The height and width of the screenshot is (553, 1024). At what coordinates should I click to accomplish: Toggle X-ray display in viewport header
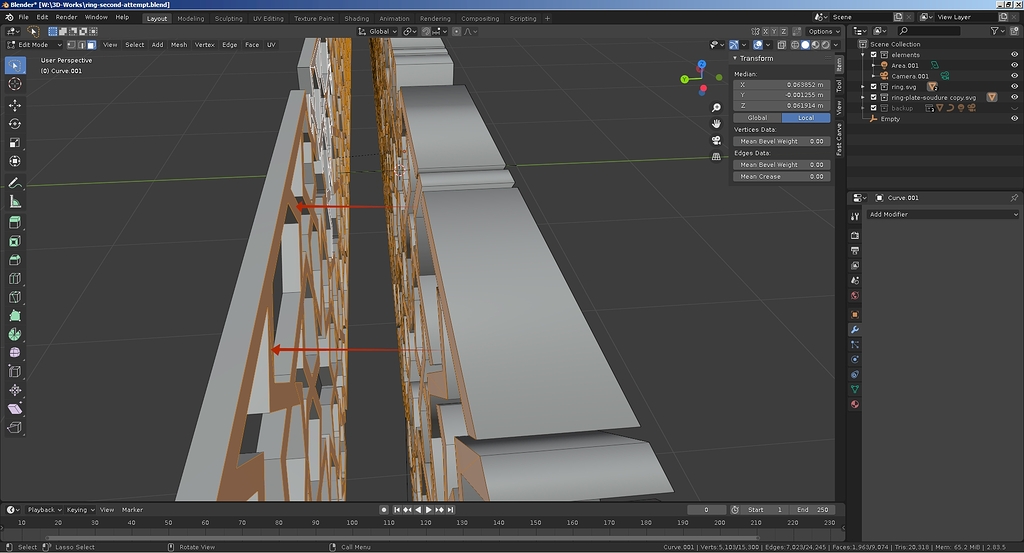pos(781,45)
